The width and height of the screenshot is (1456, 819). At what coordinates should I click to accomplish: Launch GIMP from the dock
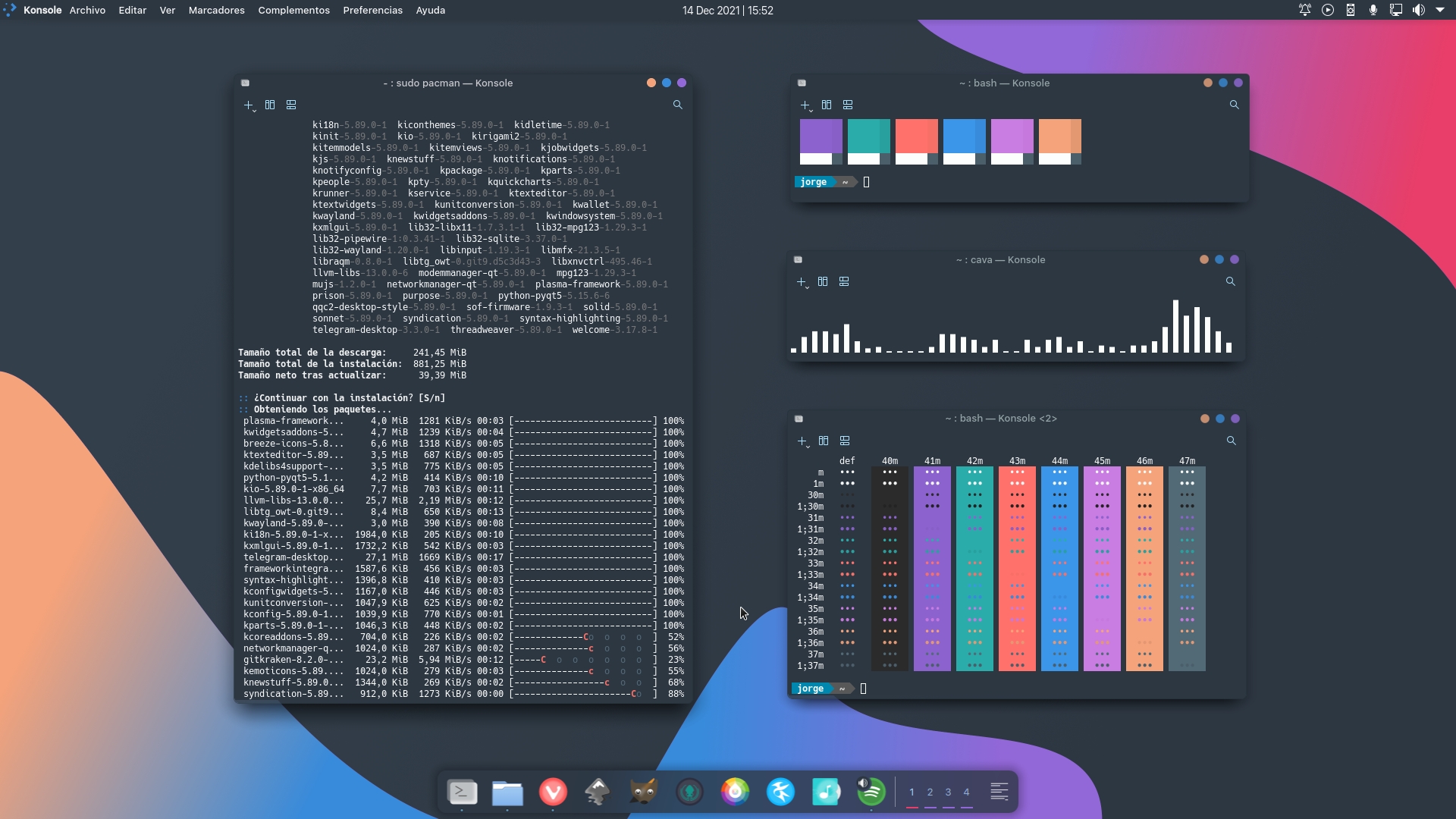(x=643, y=792)
